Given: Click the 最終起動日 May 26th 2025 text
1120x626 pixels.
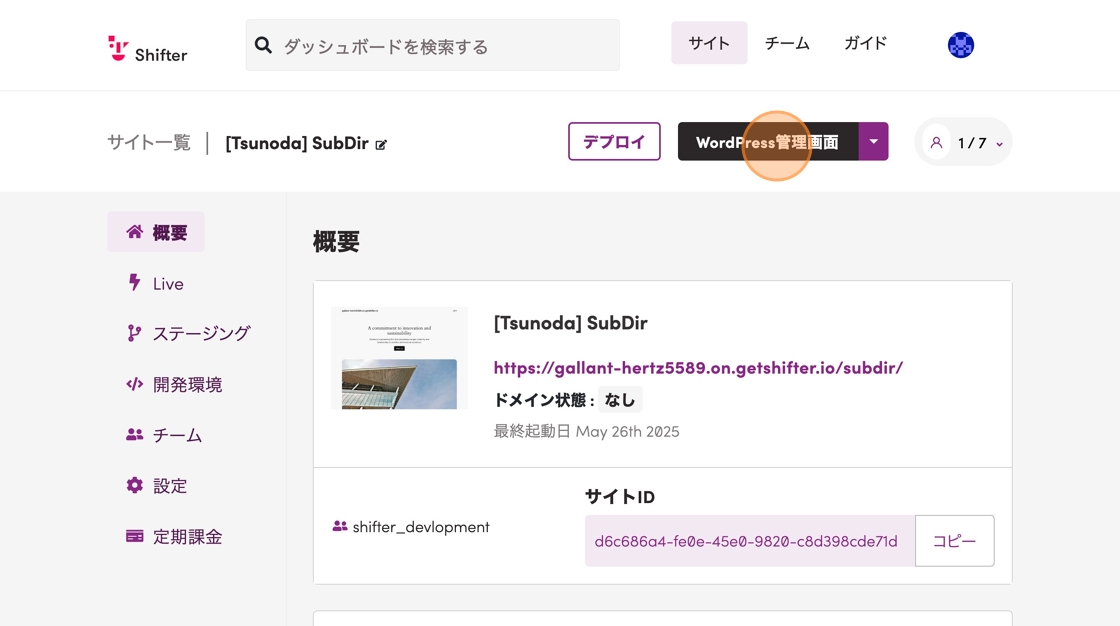Looking at the screenshot, I should 586,432.
